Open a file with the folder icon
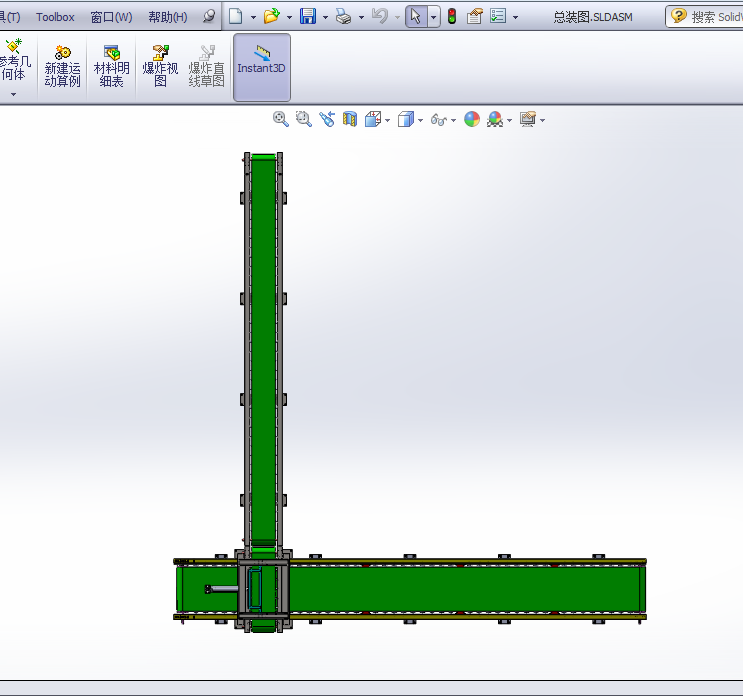 272,17
